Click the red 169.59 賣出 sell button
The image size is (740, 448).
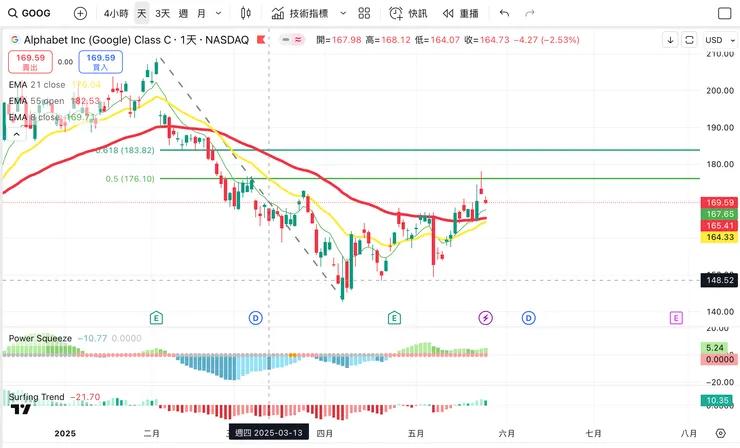click(x=30, y=62)
